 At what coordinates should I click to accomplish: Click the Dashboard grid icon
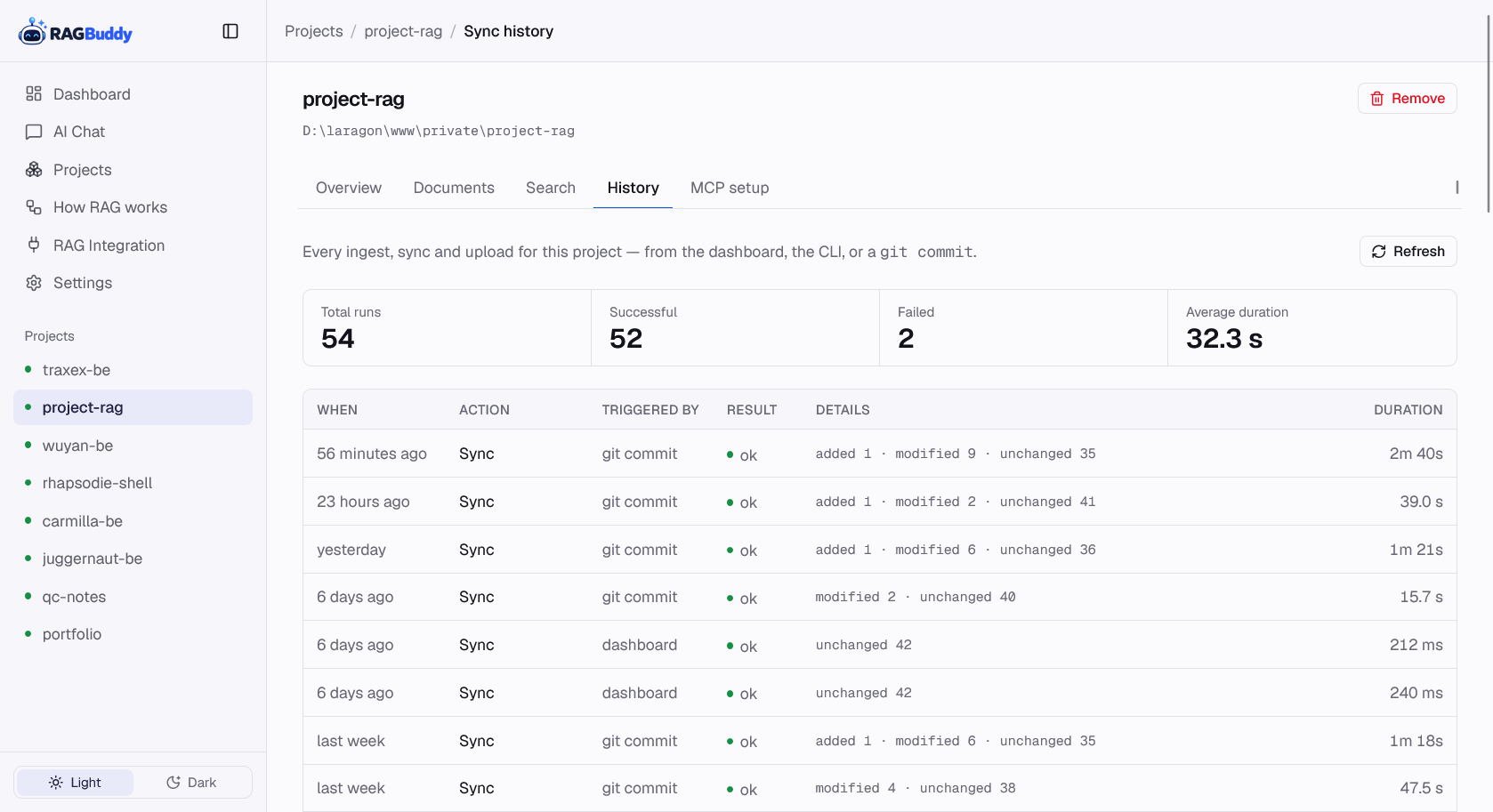(34, 93)
